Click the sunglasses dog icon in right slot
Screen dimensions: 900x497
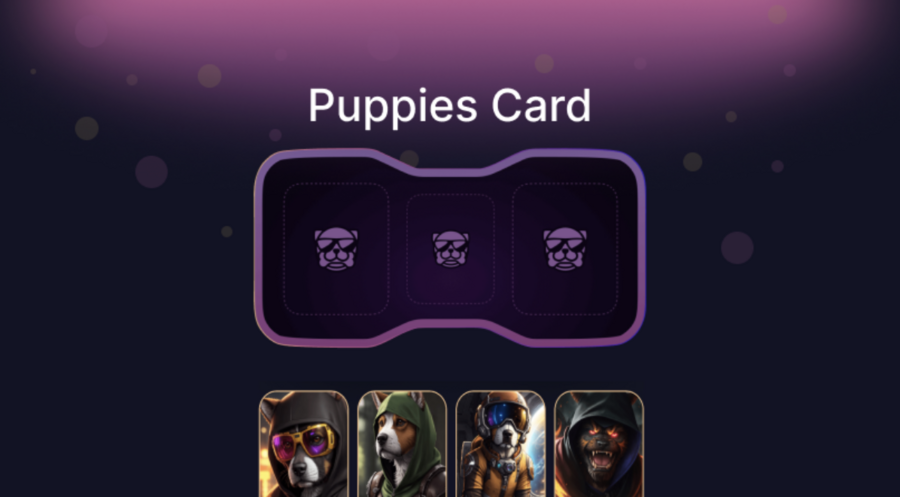pos(565,249)
